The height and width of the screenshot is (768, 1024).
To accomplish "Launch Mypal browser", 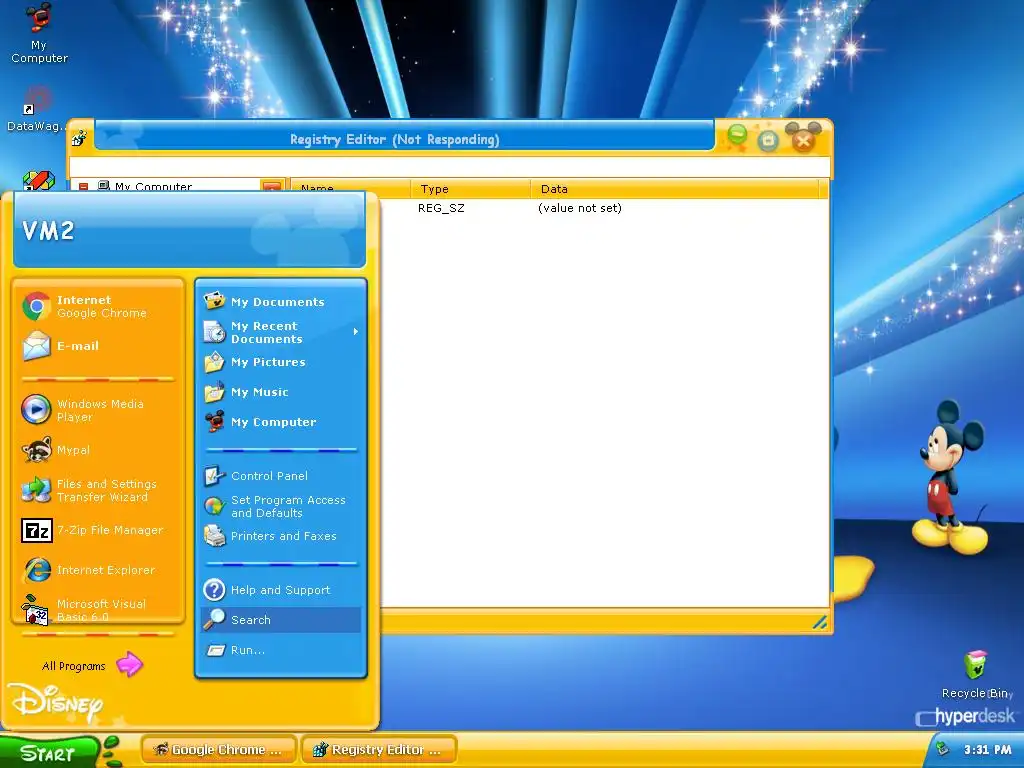I will point(98,450).
